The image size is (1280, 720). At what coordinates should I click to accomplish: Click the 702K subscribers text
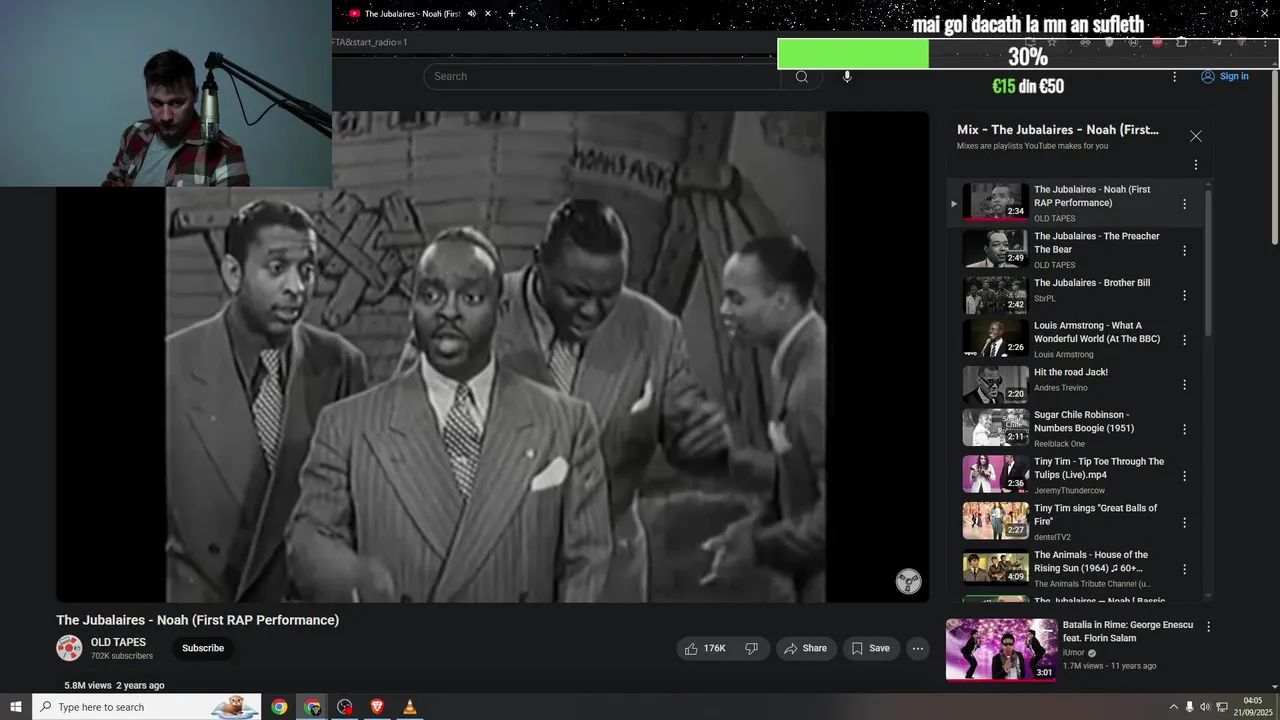[x=122, y=656]
